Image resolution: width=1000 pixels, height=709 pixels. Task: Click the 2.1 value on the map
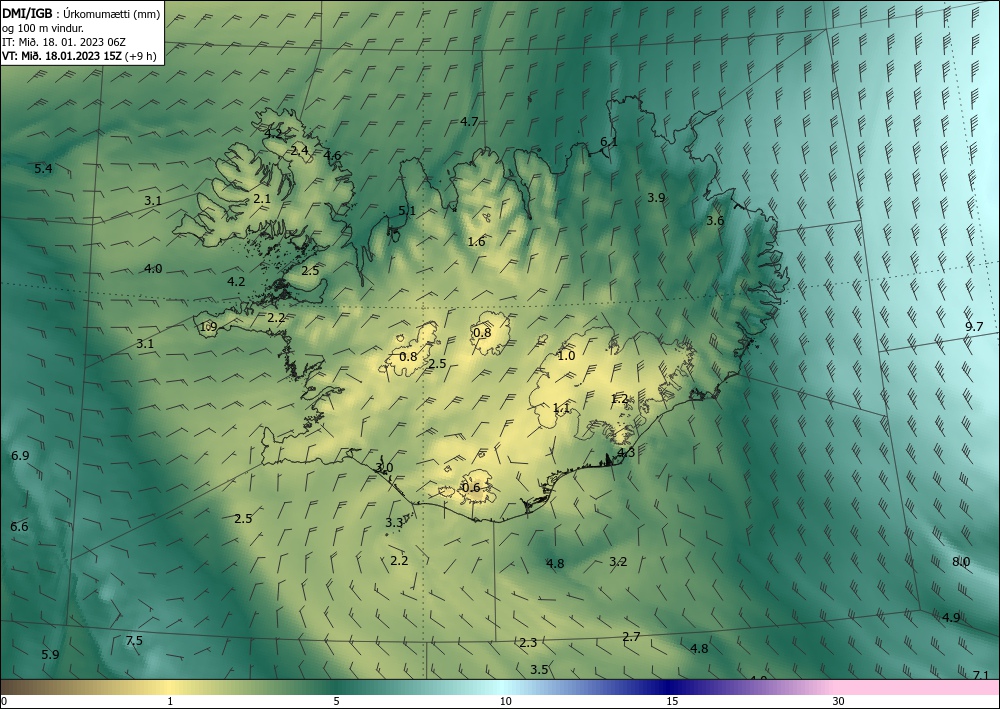pos(262,199)
